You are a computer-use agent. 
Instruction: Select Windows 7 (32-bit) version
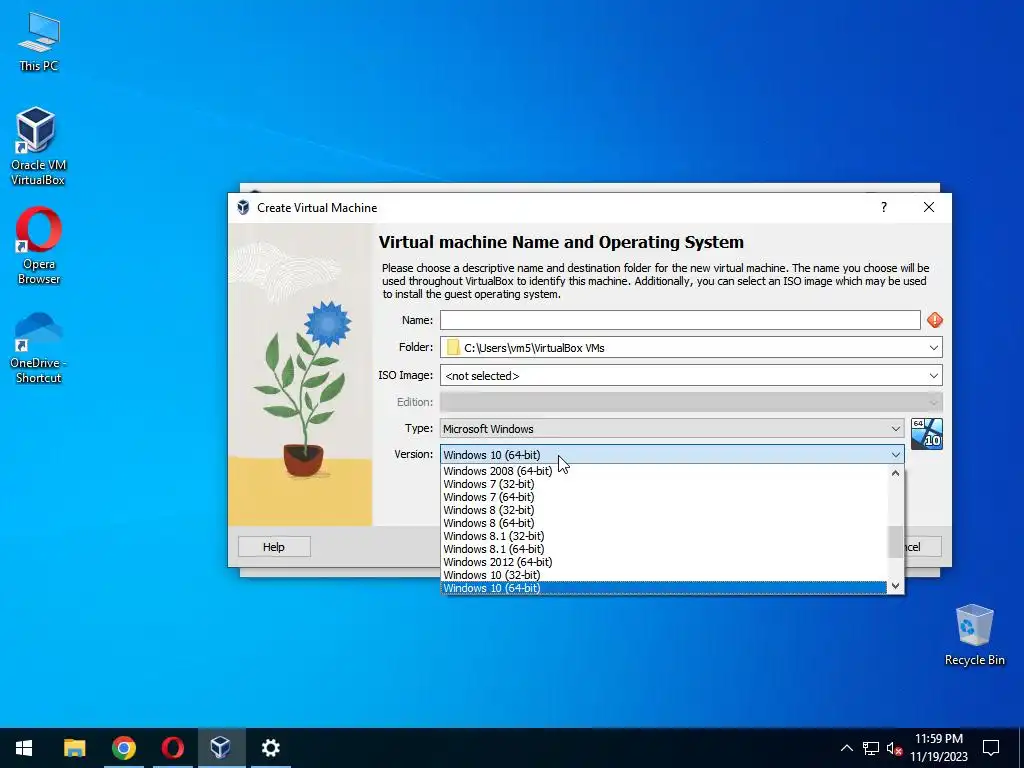click(x=664, y=484)
